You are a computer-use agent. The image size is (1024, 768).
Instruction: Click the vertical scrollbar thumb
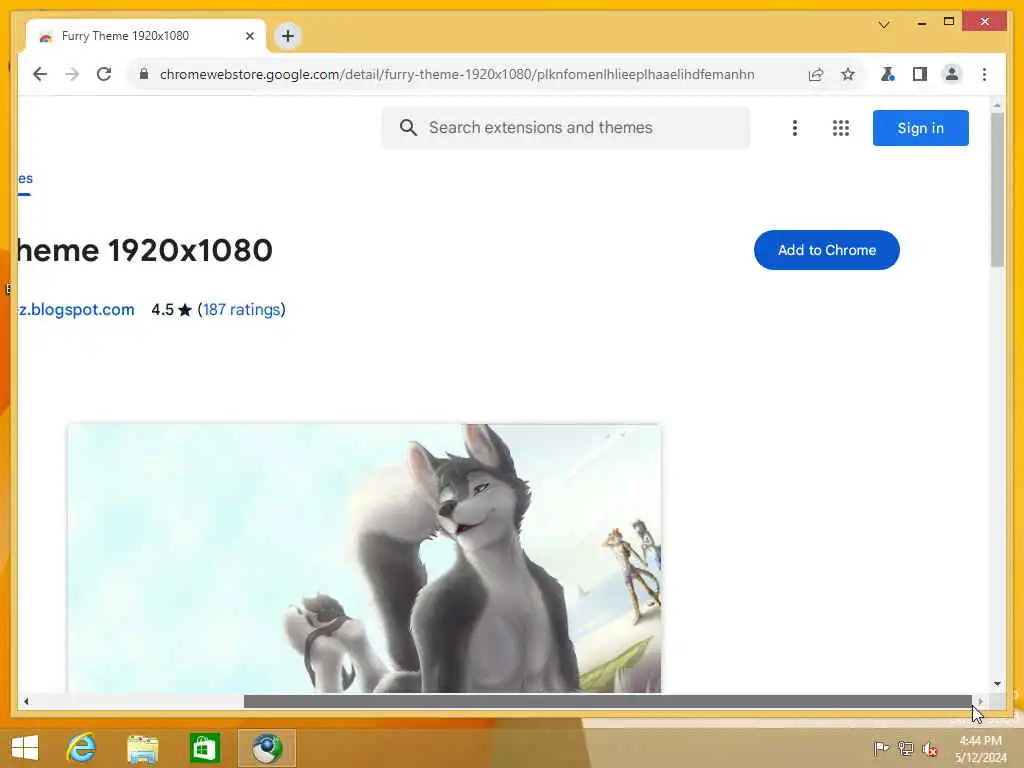pyautogui.click(x=997, y=190)
